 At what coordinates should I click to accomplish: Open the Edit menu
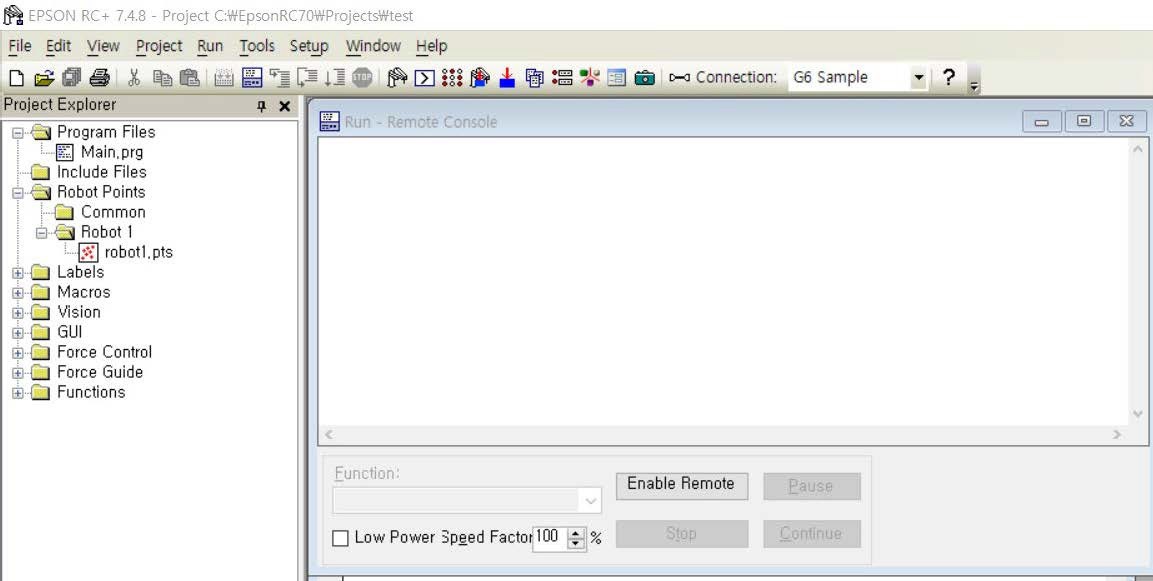tap(58, 46)
